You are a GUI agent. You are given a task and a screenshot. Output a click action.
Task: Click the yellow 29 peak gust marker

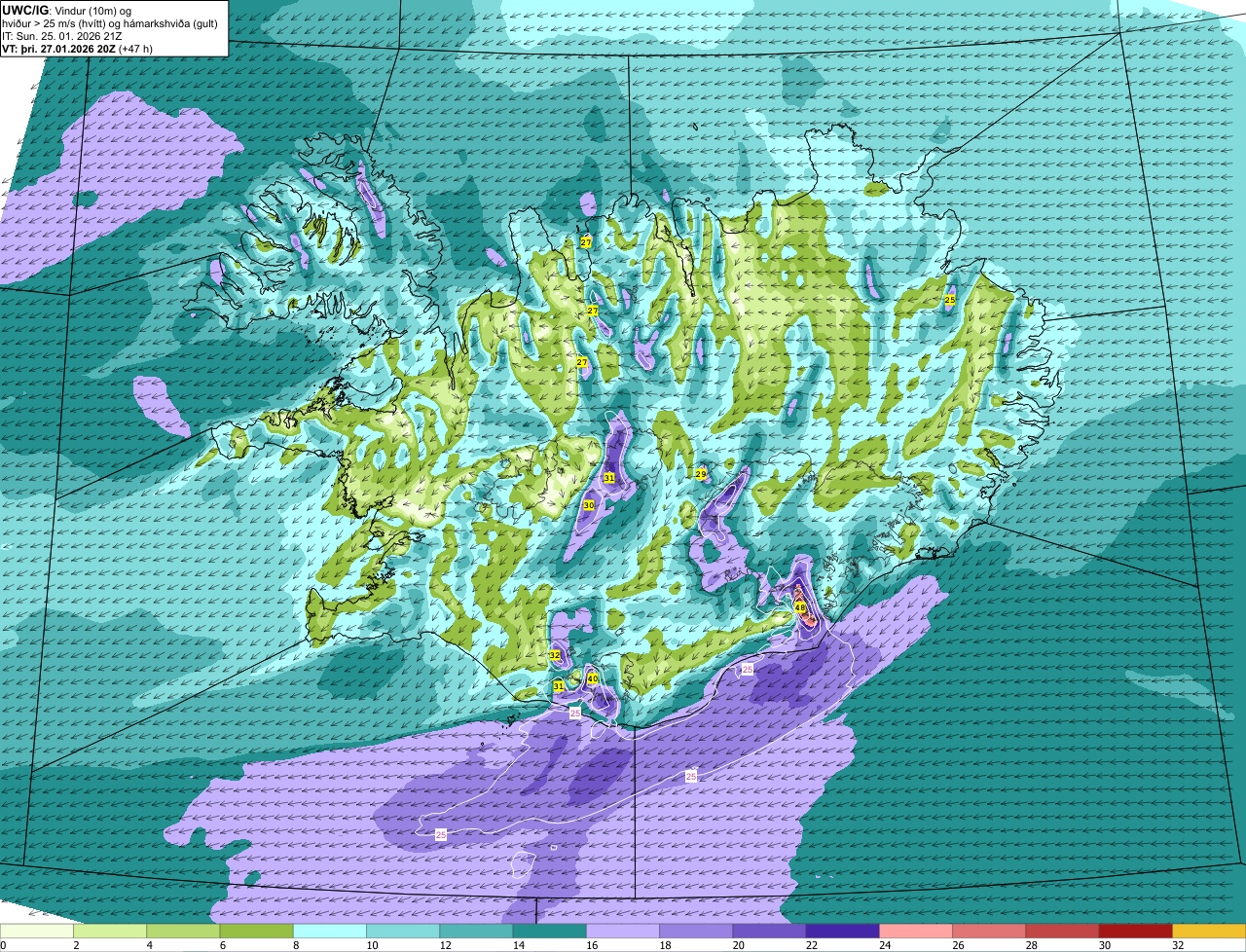pos(701,474)
